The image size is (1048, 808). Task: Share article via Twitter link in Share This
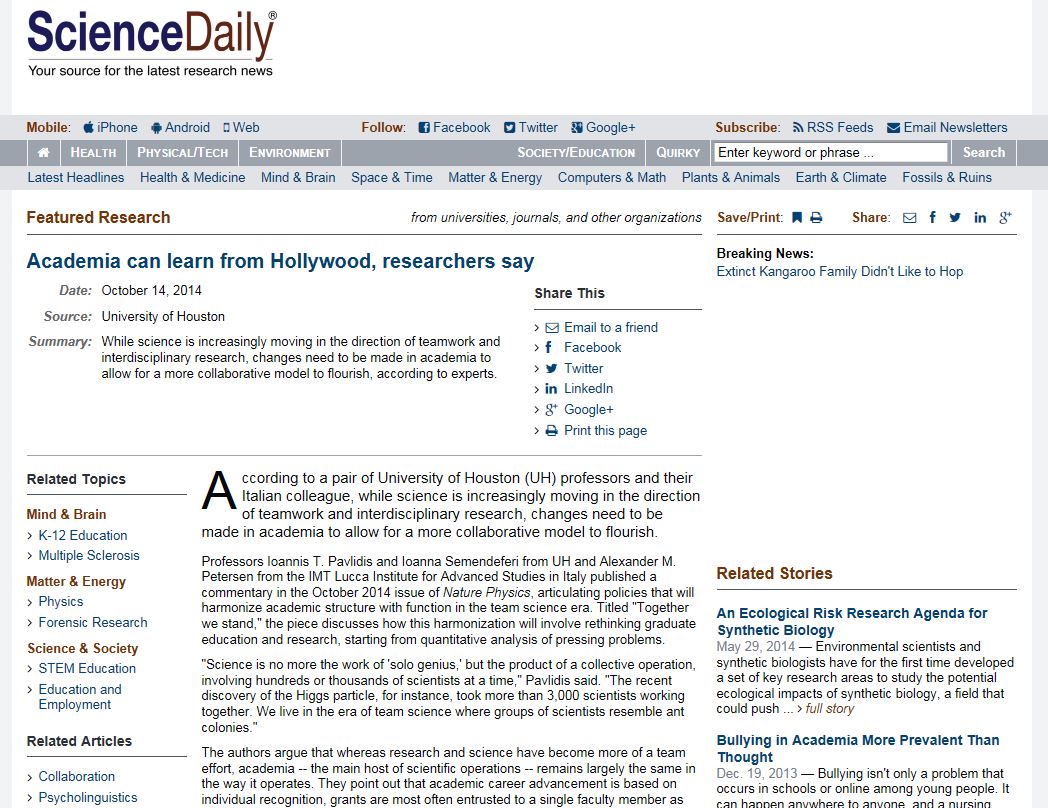pyautogui.click(x=583, y=368)
